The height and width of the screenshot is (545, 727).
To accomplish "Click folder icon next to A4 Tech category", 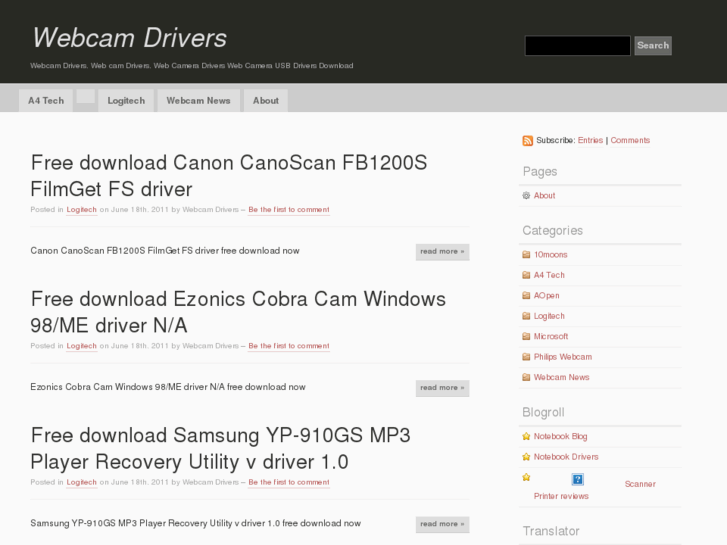I will tap(526, 275).
